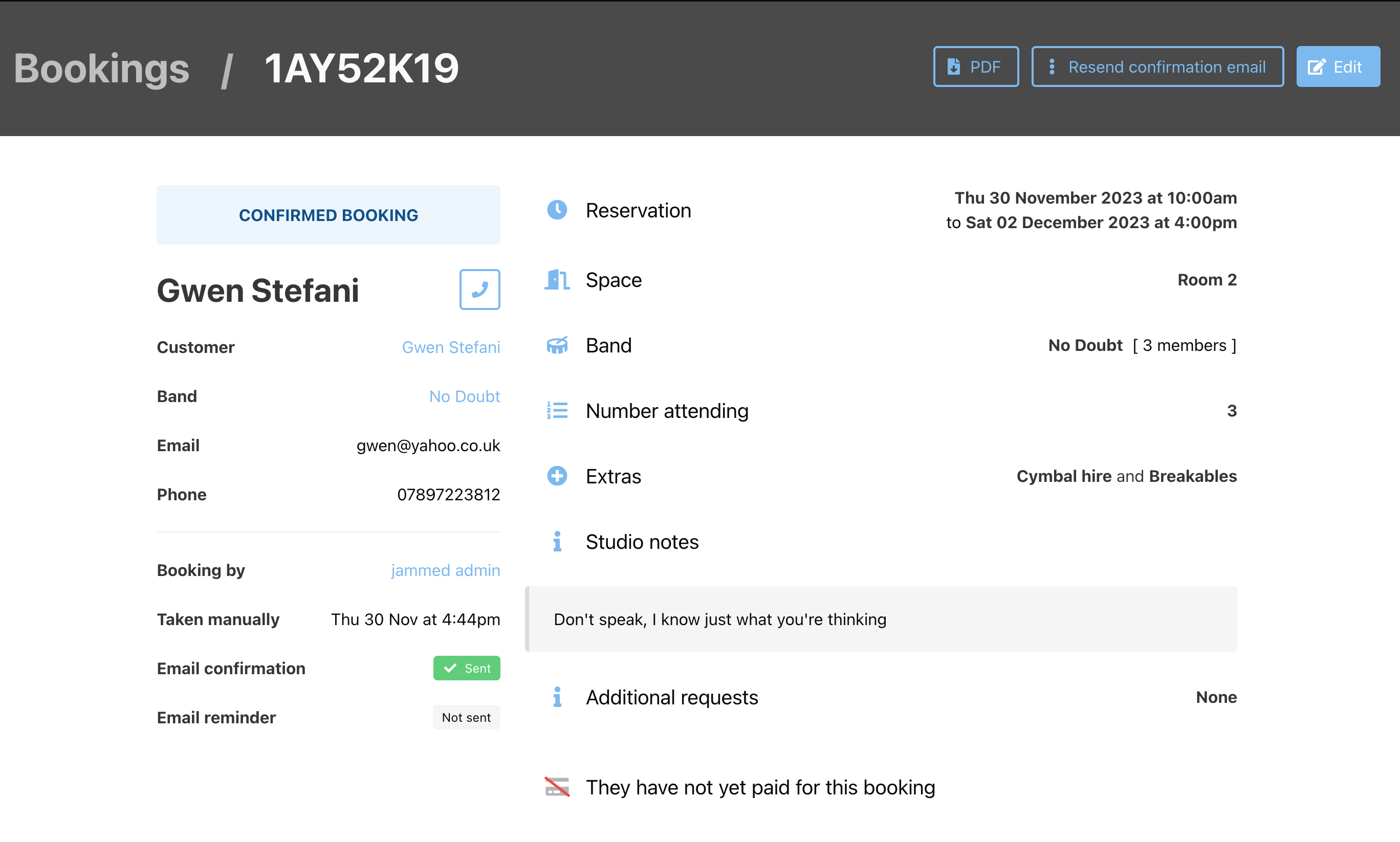
Task: Toggle the Sent status for Email confirmation
Action: pyautogui.click(x=467, y=668)
